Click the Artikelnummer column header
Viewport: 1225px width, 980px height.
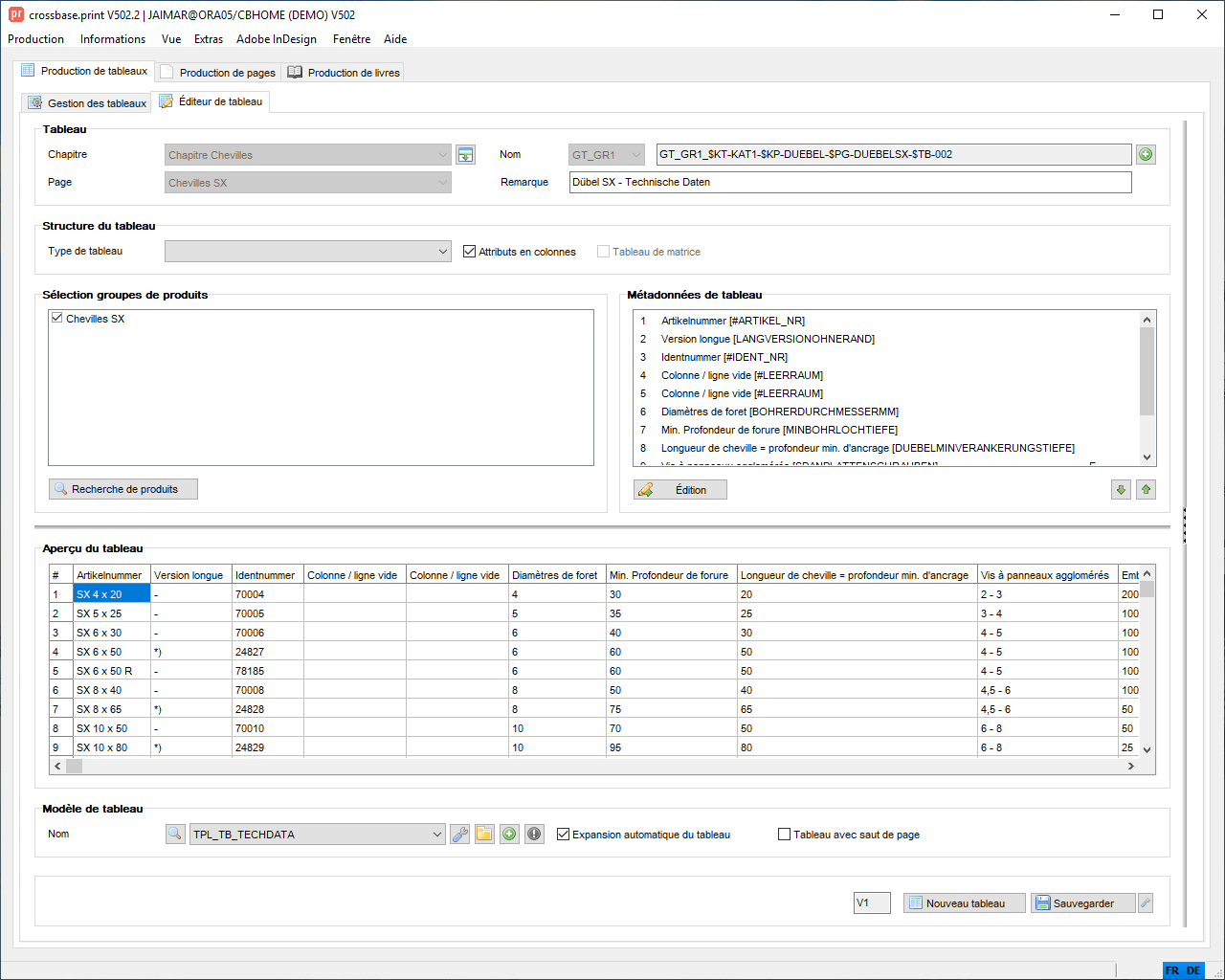[x=111, y=575]
